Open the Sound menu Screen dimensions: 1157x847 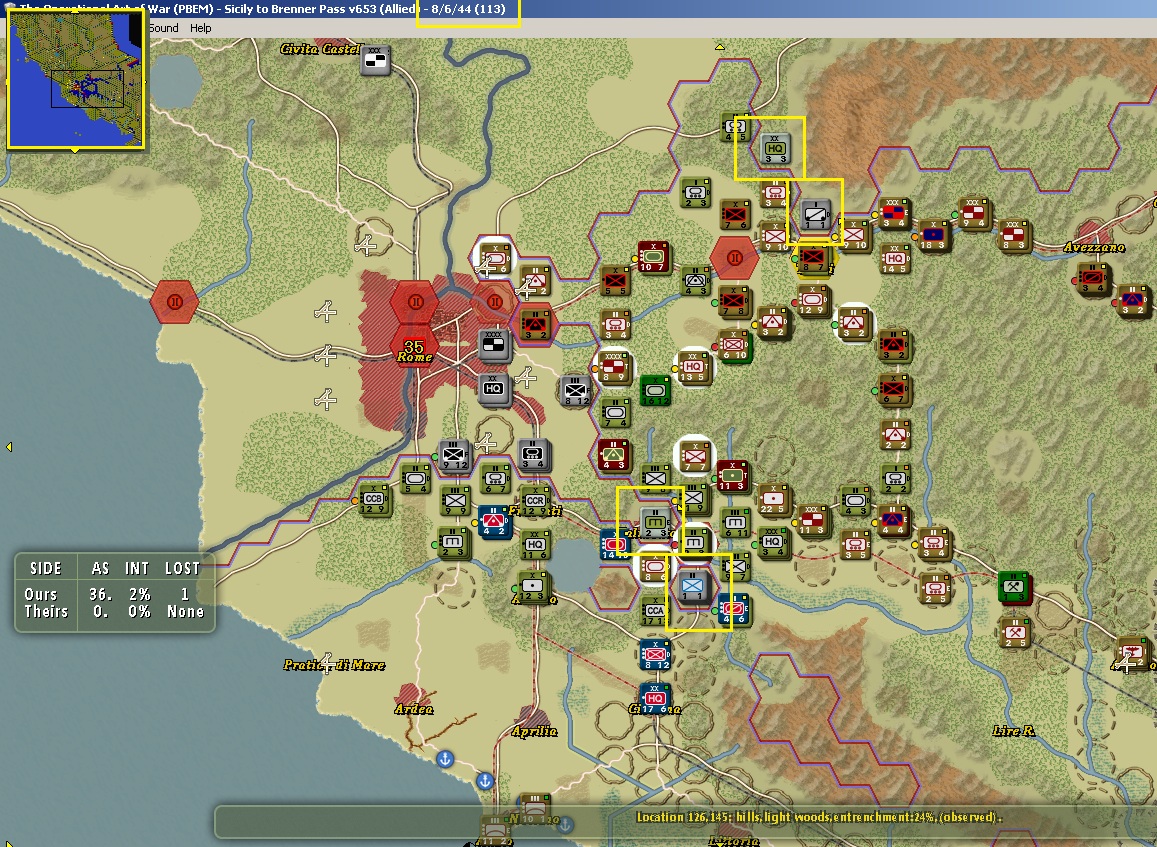(163, 28)
